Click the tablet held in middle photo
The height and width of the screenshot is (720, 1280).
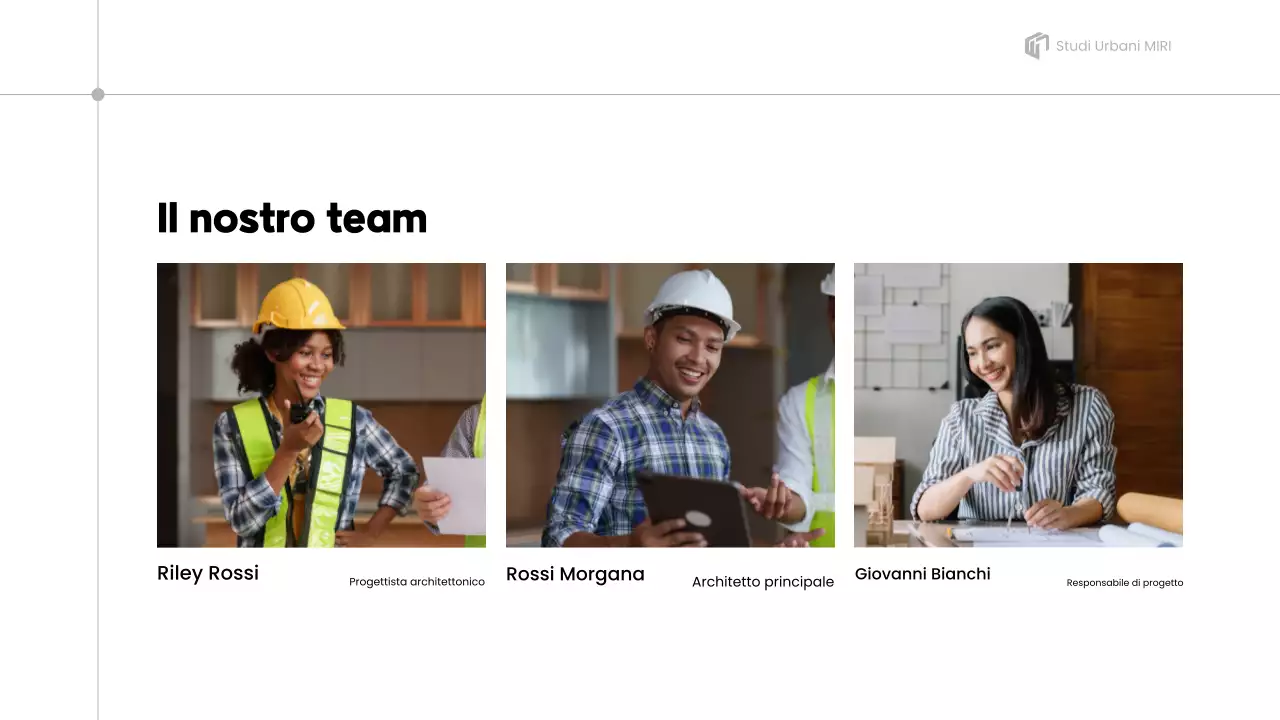point(696,508)
